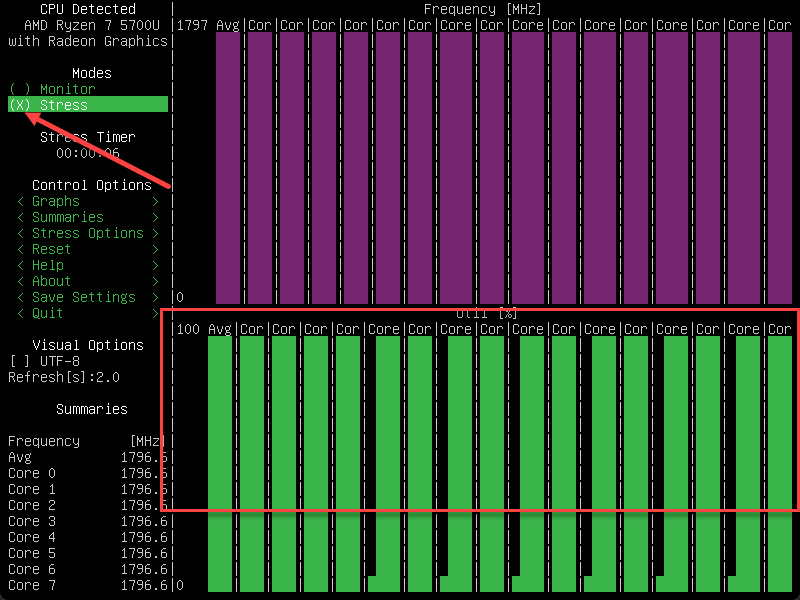Open the Summaries control option button
The height and width of the screenshot is (600, 800).
click(88, 217)
